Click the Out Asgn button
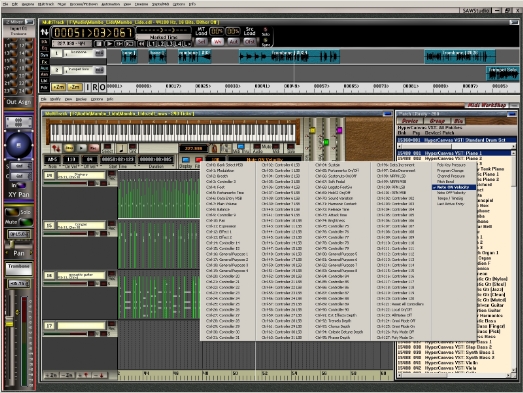Viewport: 523px width, 393px height. [19, 102]
